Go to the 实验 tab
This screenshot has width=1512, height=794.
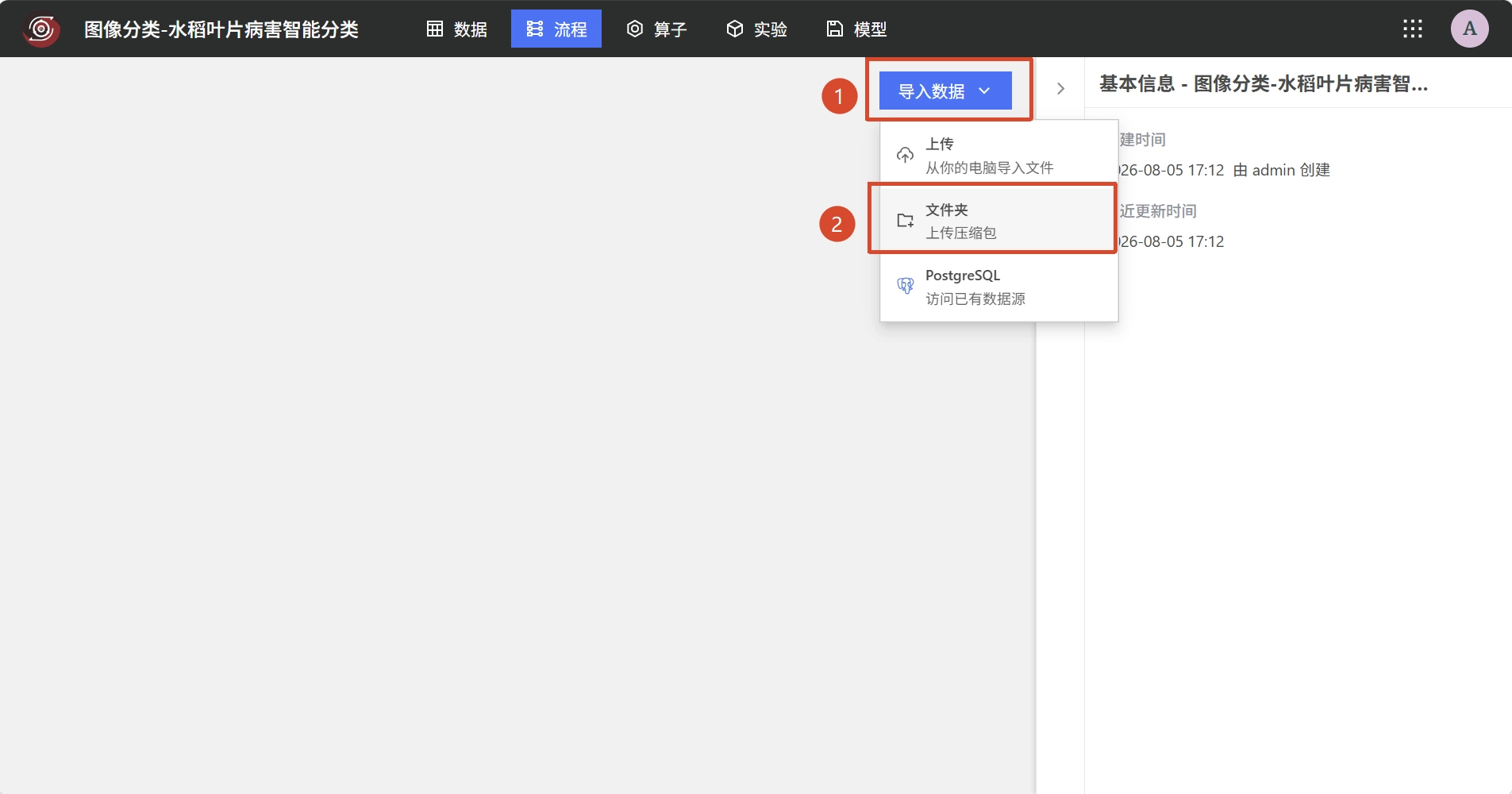tap(756, 29)
